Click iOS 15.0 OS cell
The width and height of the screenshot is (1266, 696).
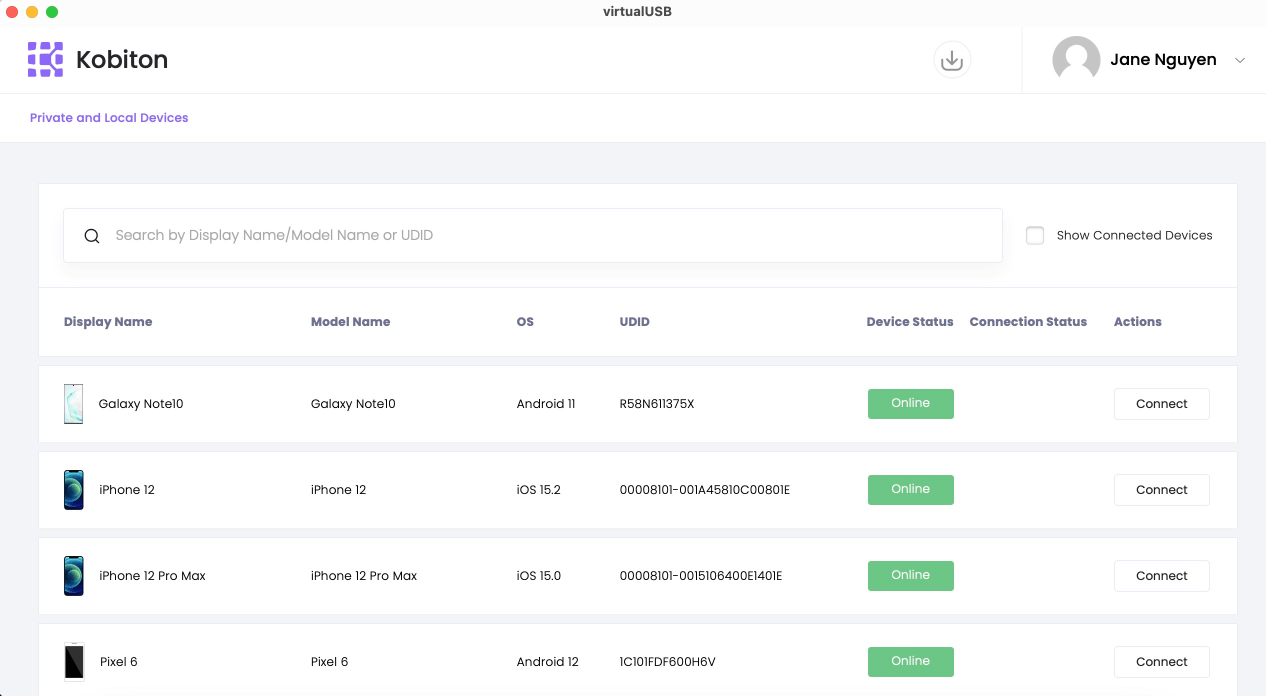point(539,576)
